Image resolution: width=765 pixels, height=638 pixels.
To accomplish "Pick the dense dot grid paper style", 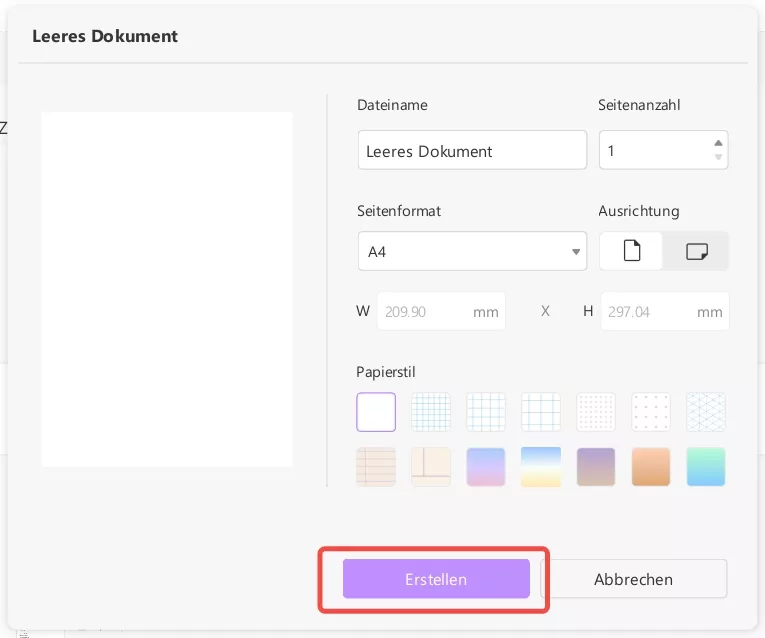I will (596, 412).
